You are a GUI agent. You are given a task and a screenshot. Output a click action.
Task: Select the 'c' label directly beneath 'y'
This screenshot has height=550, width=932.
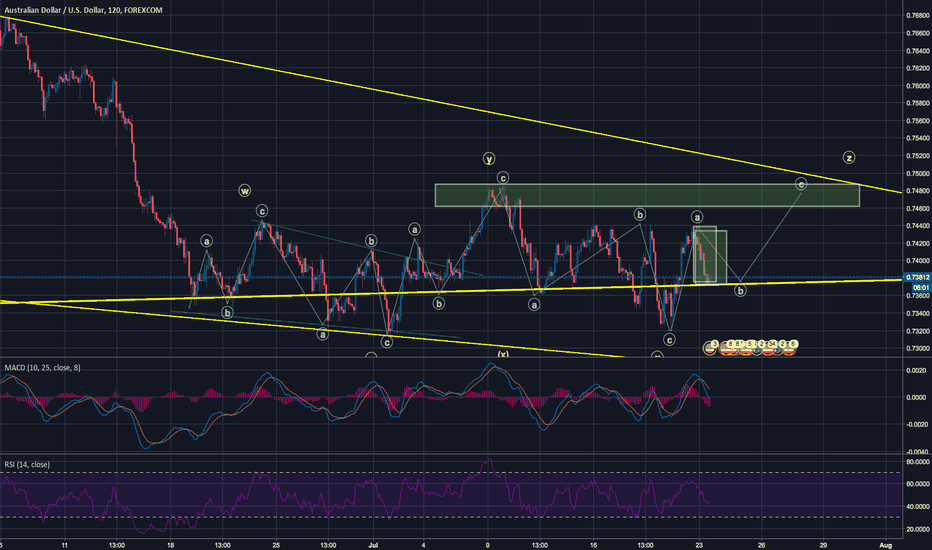[x=503, y=178]
